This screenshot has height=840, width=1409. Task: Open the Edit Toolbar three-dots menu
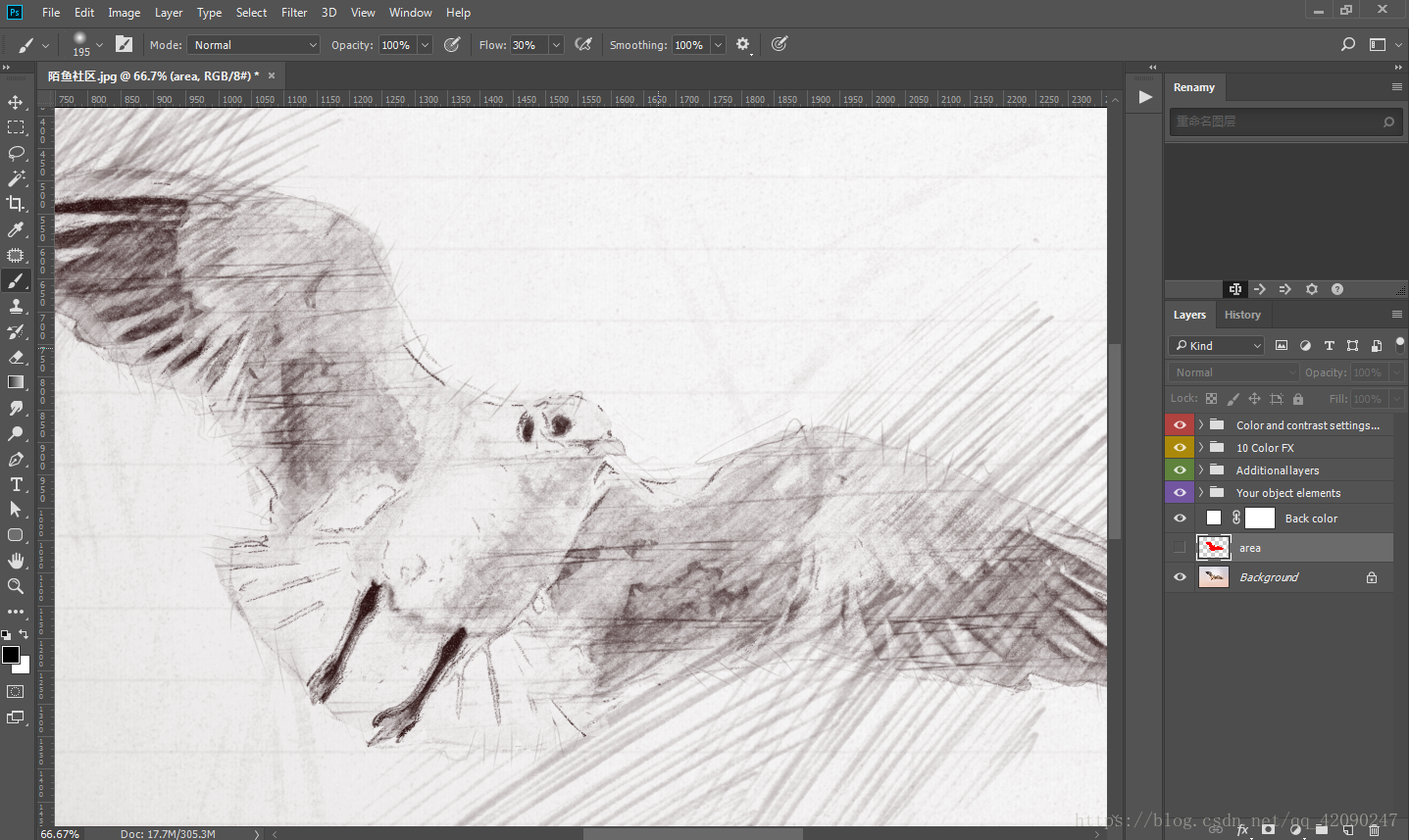16,611
